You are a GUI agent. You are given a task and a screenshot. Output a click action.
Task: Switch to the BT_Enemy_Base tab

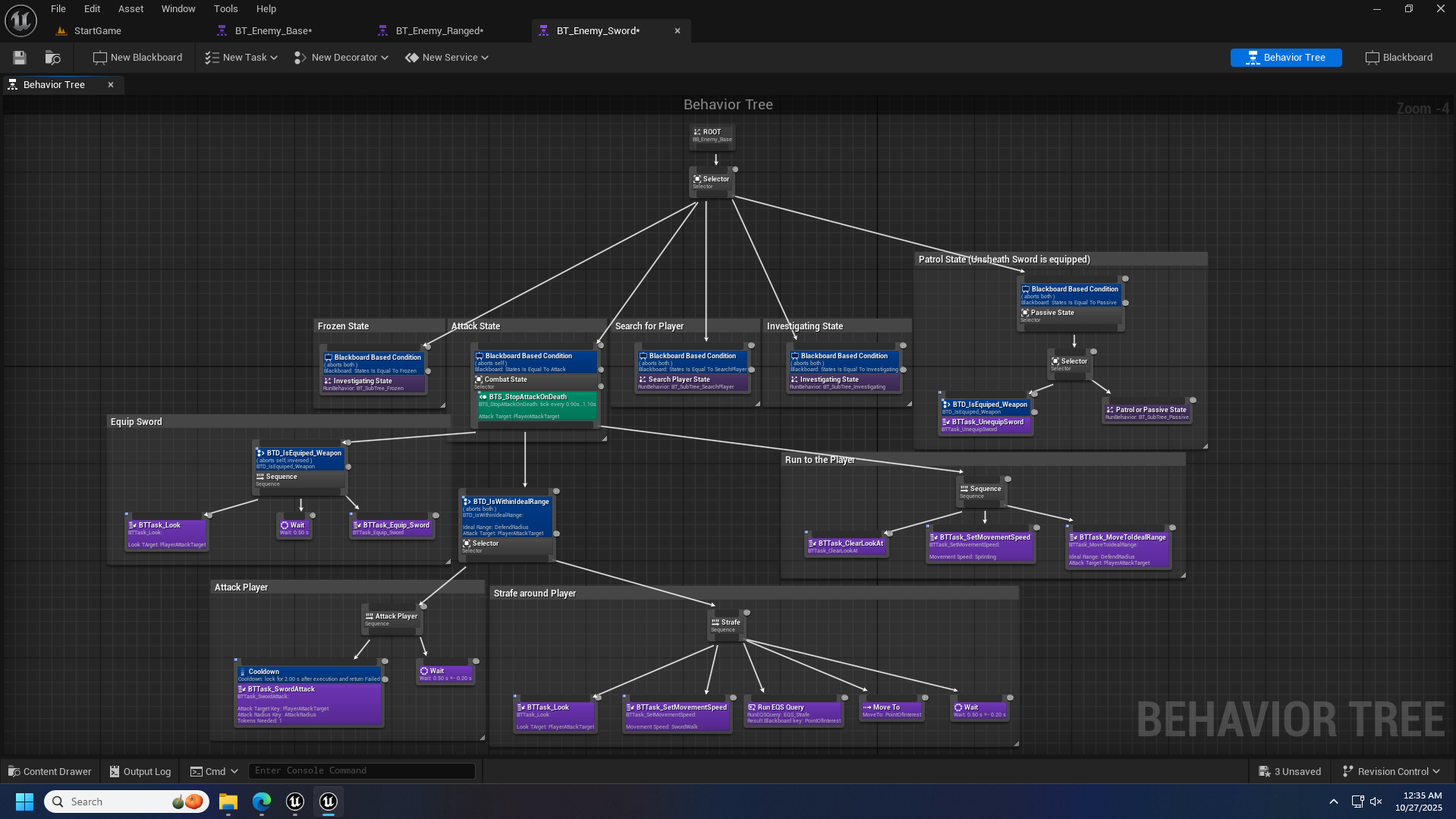[x=273, y=31]
